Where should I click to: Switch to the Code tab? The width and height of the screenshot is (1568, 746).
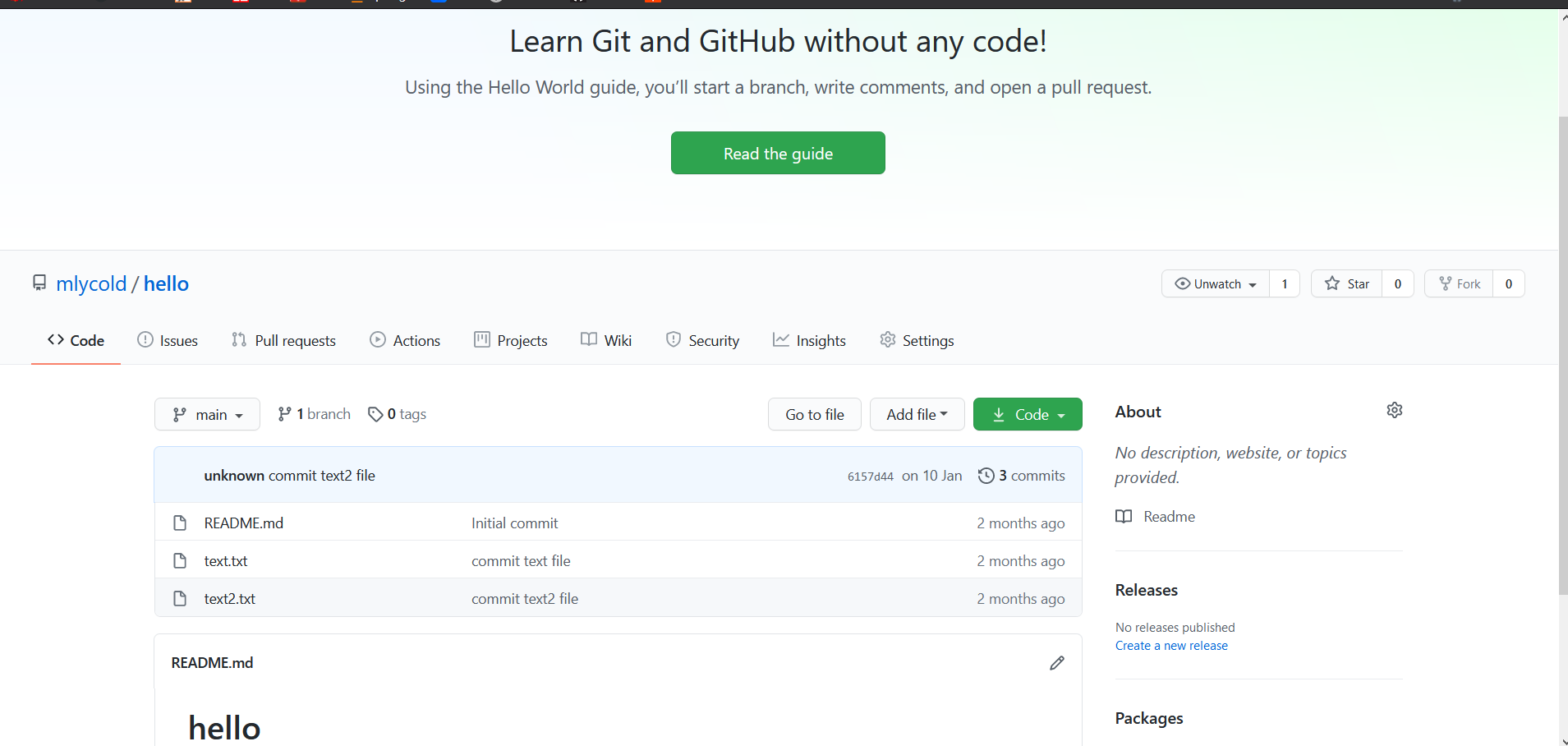point(76,340)
